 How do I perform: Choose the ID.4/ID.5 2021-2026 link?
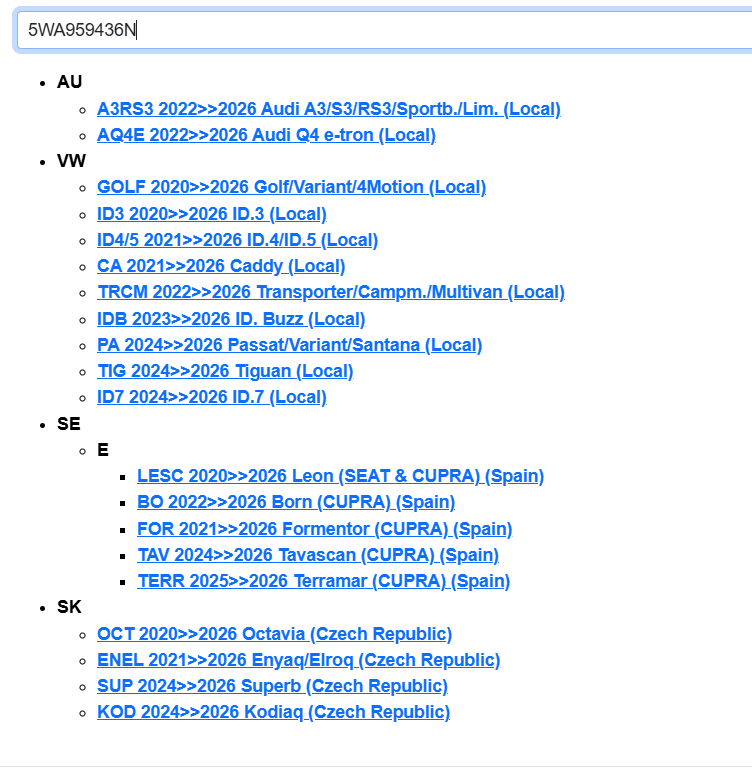(x=237, y=240)
